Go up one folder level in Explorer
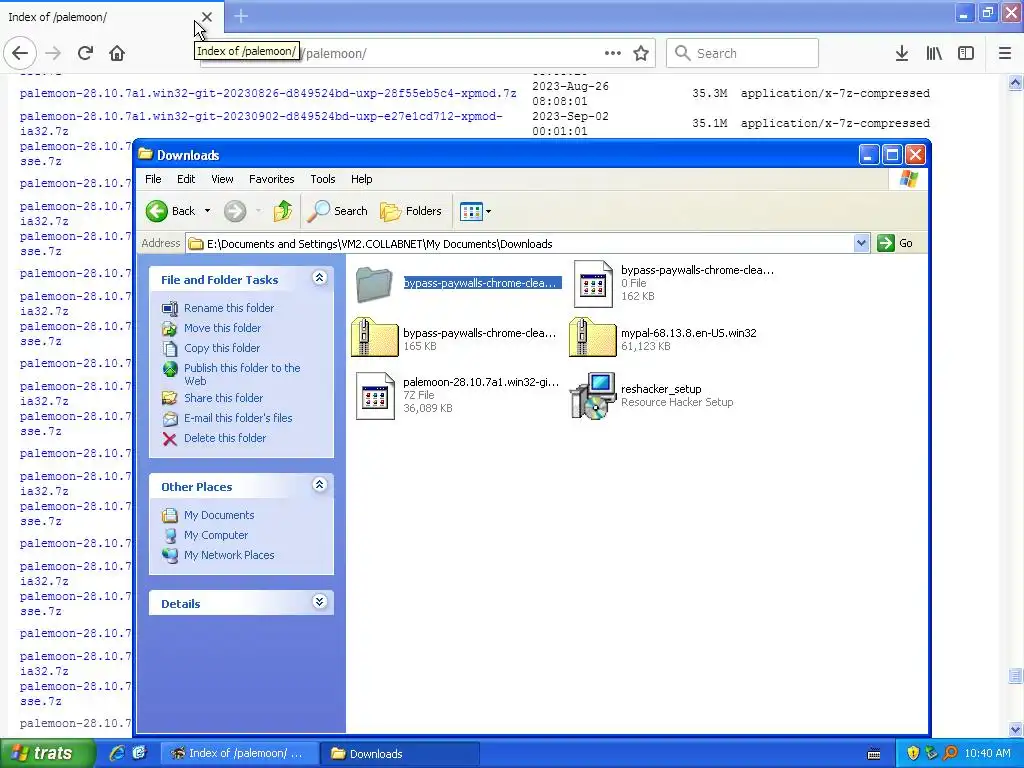Screen dimensions: 1024x768 click(283, 211)
